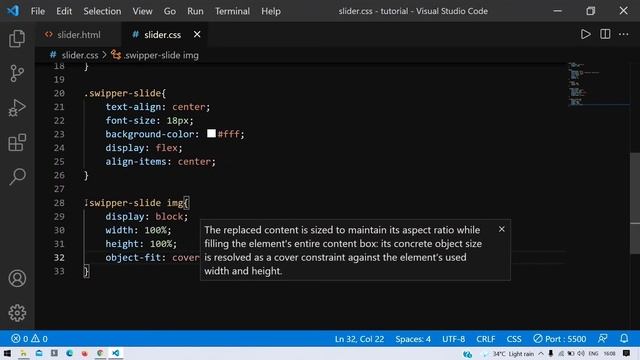Change line endings via CRLF
Viewport: 640px width, 360px height.
pos(485,339)
